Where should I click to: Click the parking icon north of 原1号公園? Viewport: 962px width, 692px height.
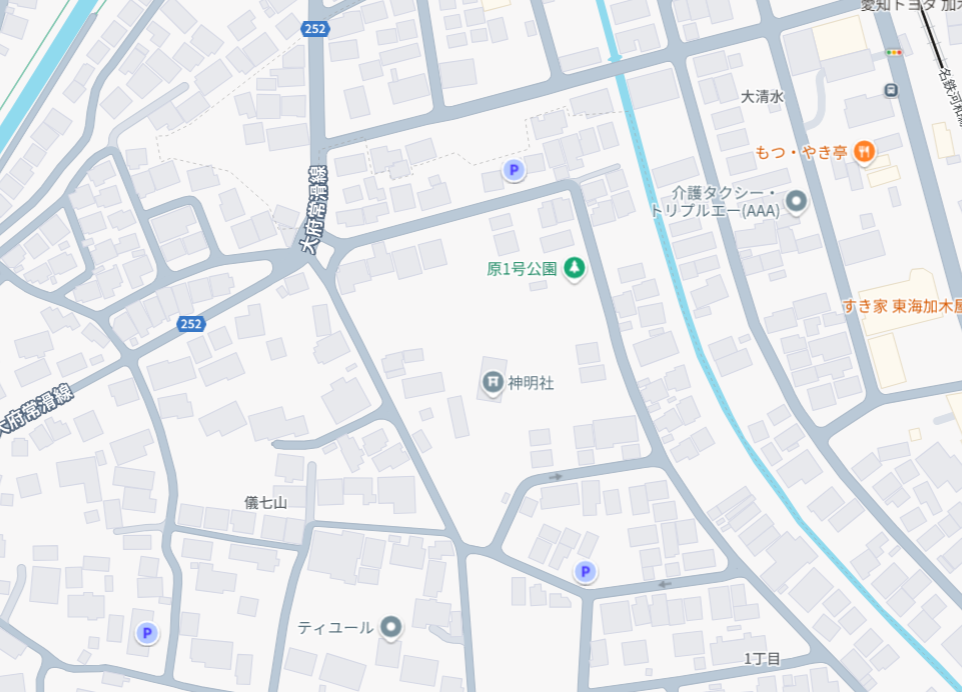514,170
